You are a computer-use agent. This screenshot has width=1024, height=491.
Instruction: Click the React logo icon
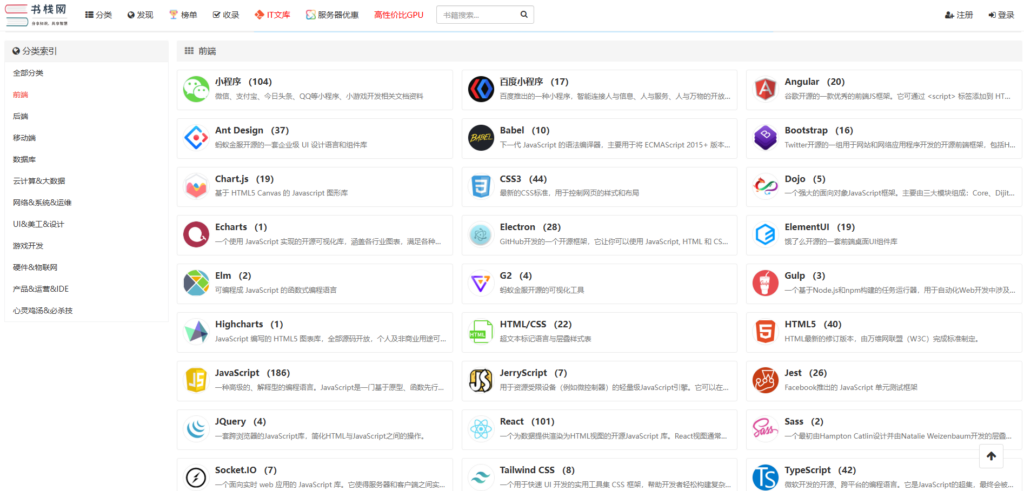[x=481, y=429]
